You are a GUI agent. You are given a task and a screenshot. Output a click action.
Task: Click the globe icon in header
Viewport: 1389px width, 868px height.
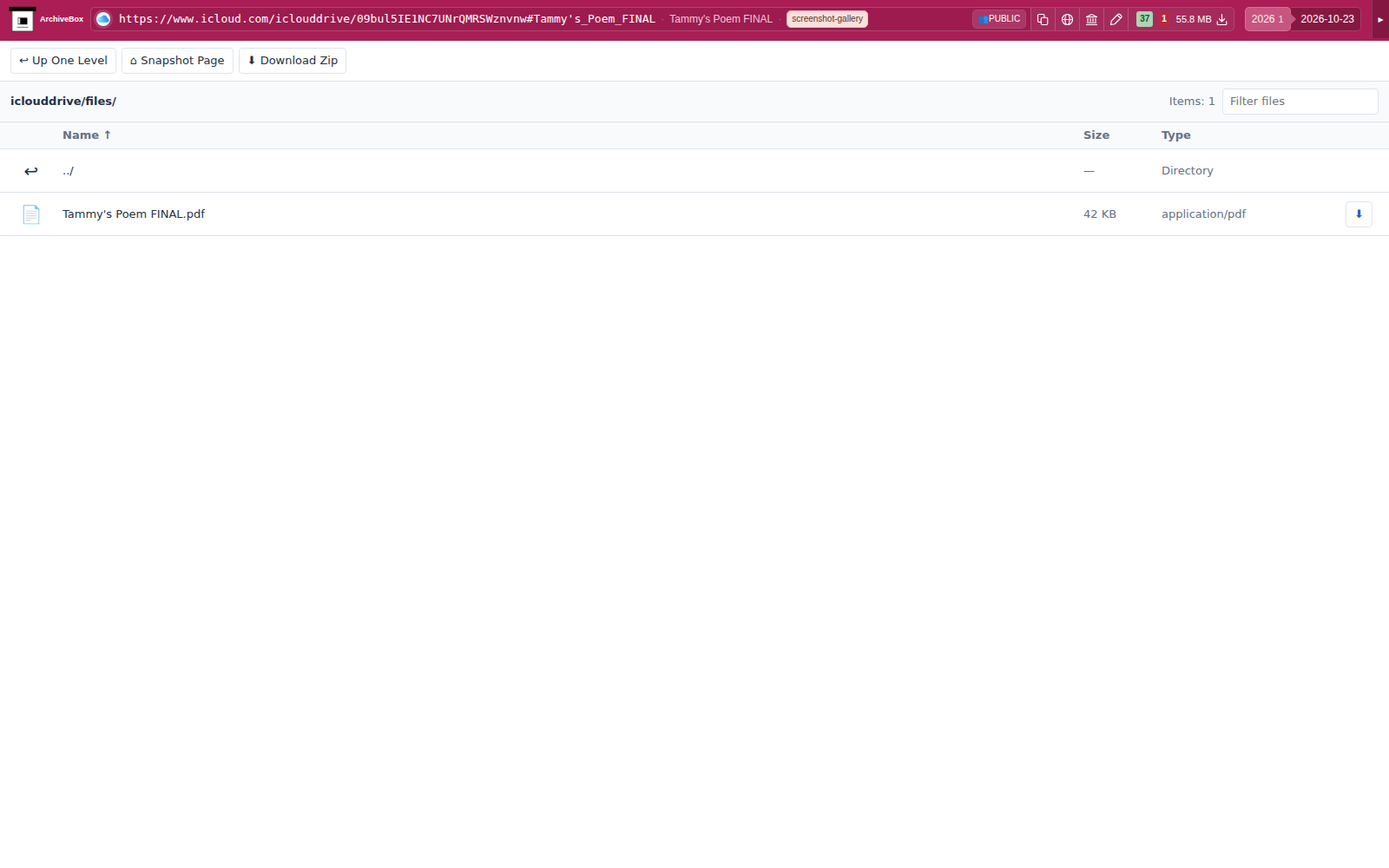coord(1067,19)
